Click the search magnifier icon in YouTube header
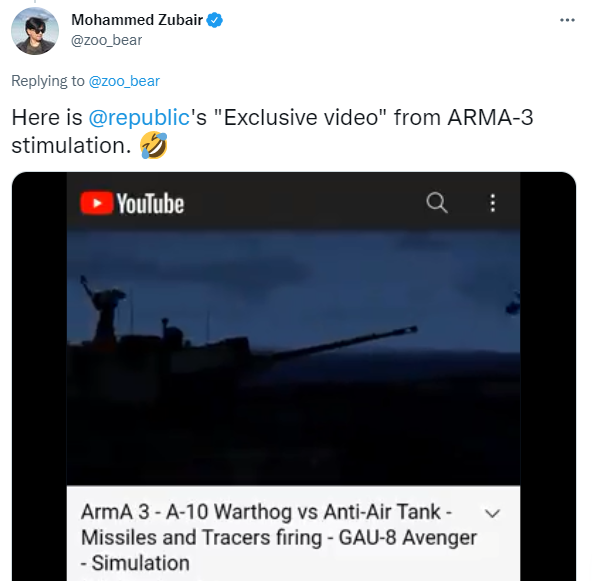 (437, 203)
